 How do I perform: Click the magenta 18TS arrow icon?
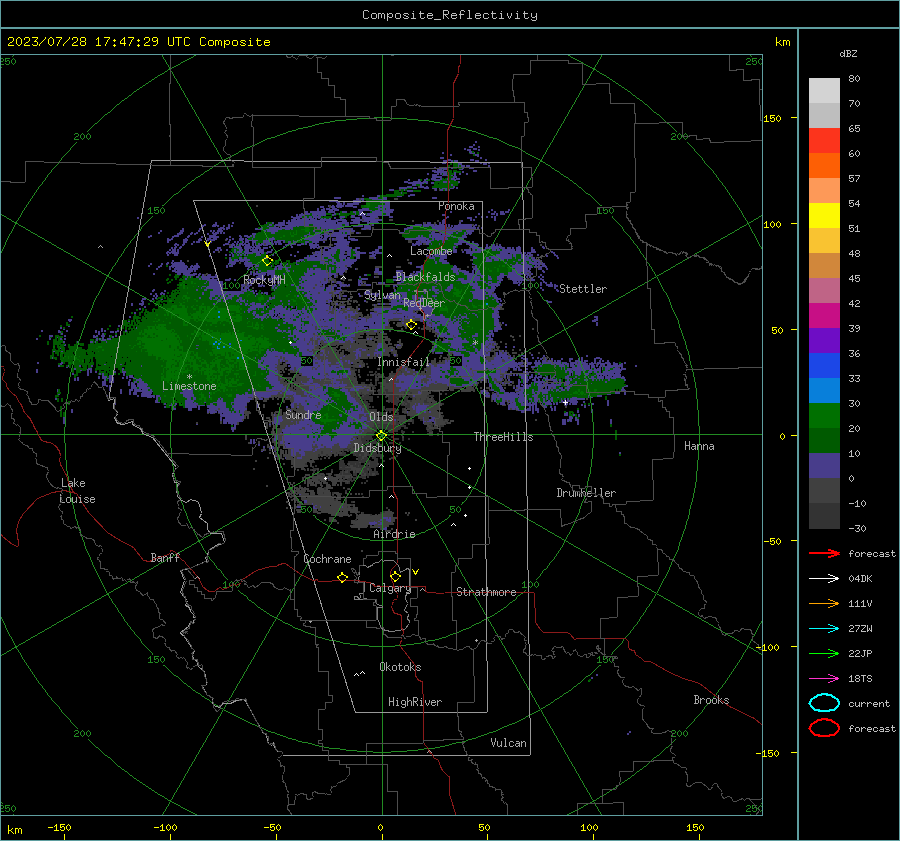point(824,679)
